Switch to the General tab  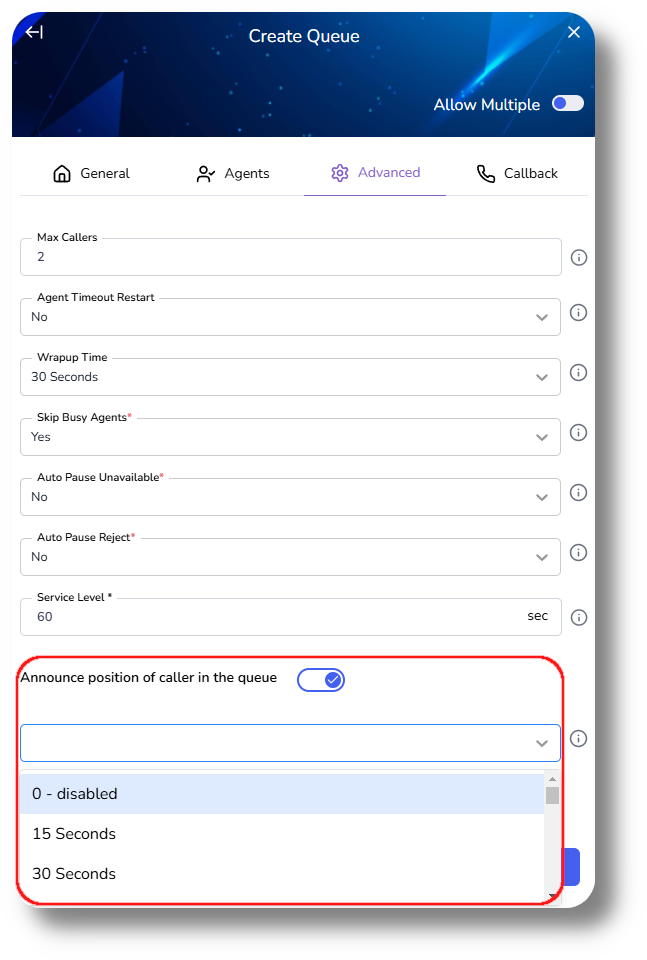[x=91, y=173]
